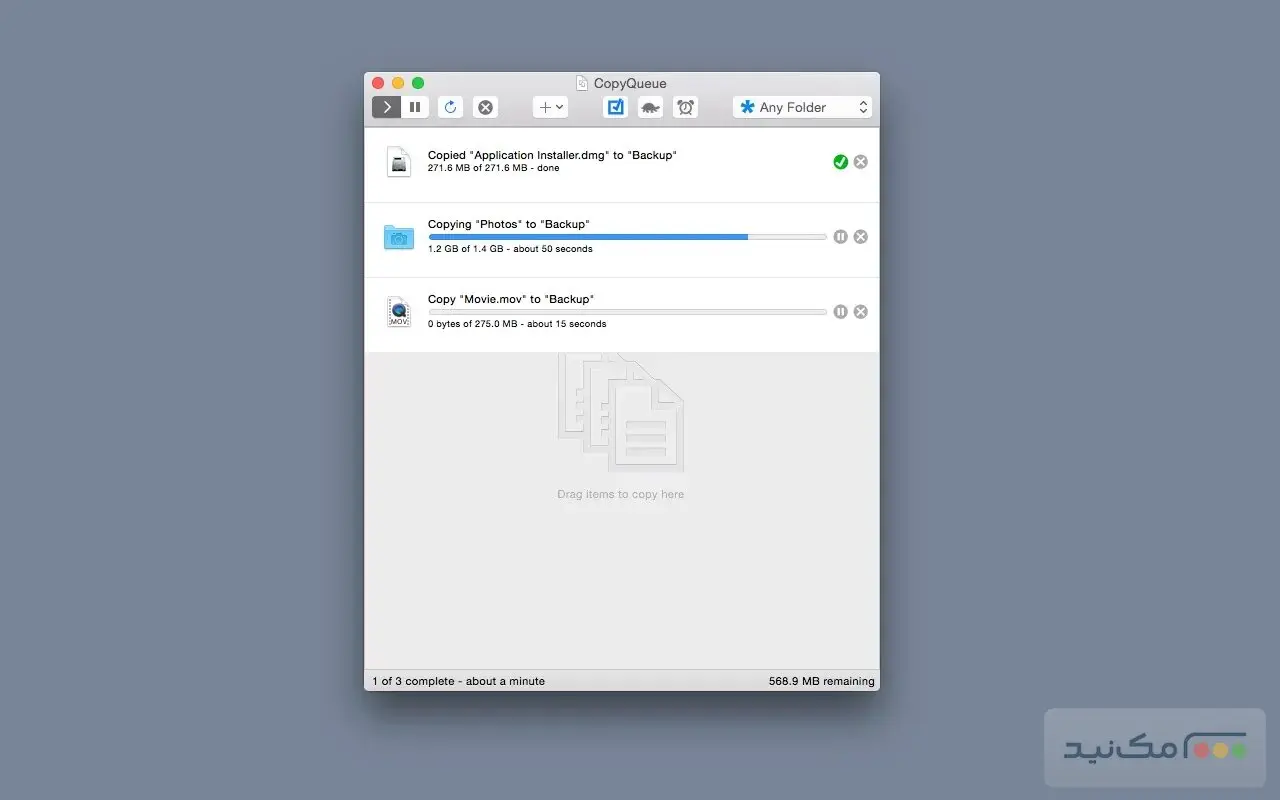Click the retry circular arrow icon
The width and height of the screenshot is (1280, 800).
click(x=450, y=107)
